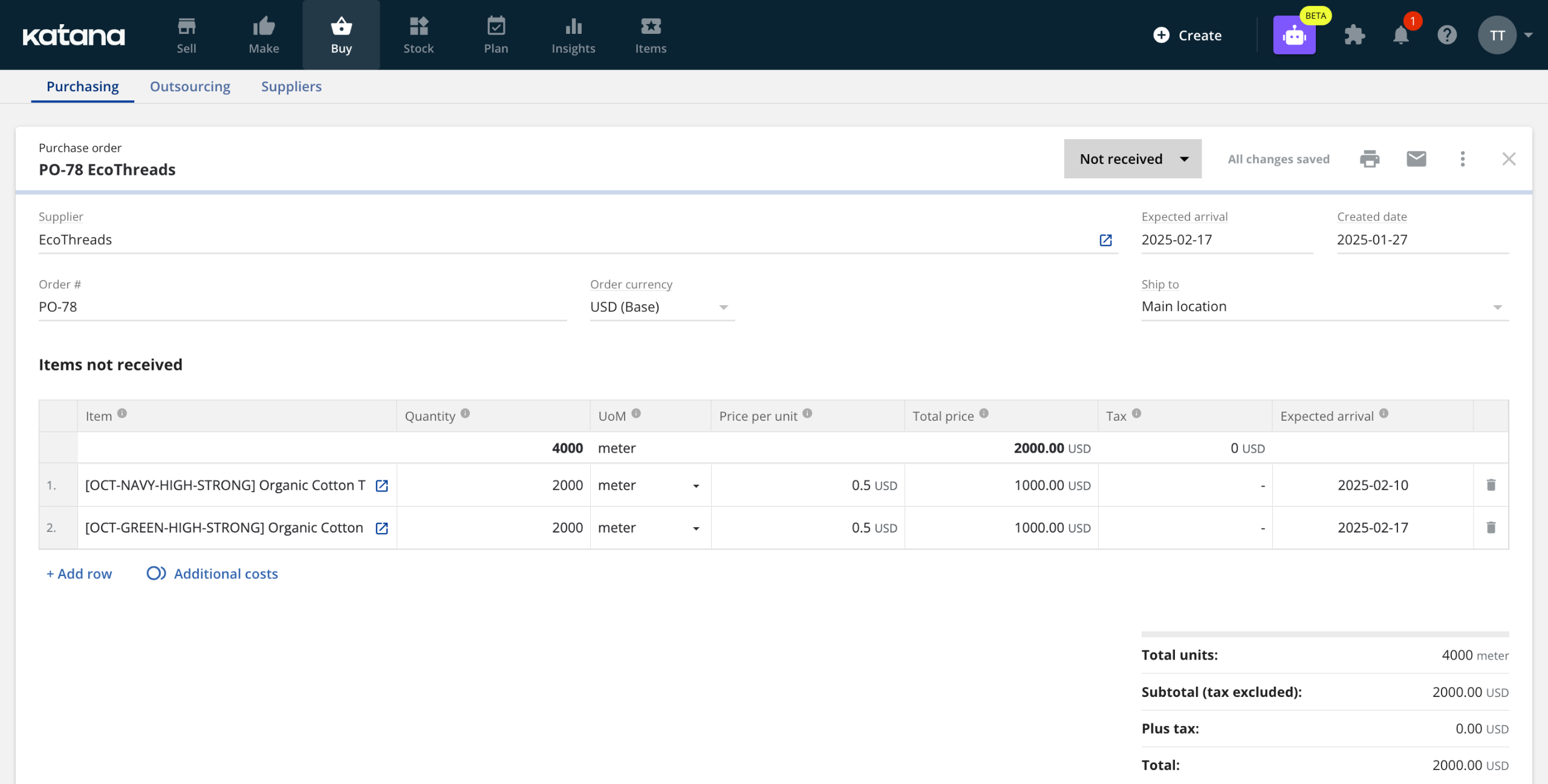Open the integrations puzzle piece icon
Image resolution: width=1548 pixels, height=784 pixels.
click(1354, 36)
